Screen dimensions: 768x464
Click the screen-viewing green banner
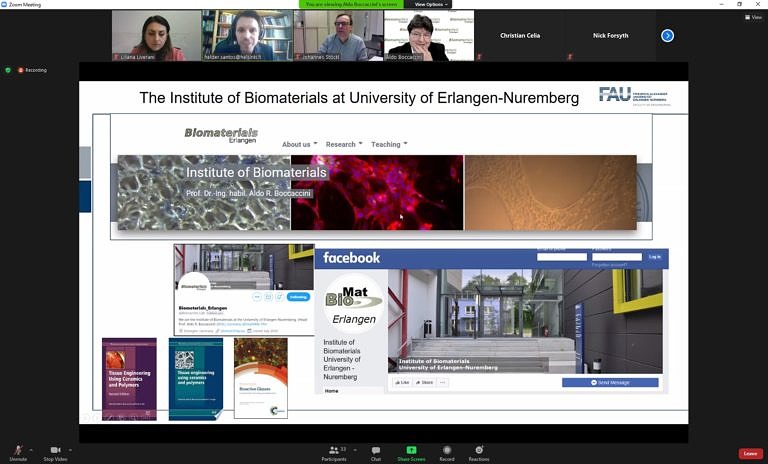[352, 4]
